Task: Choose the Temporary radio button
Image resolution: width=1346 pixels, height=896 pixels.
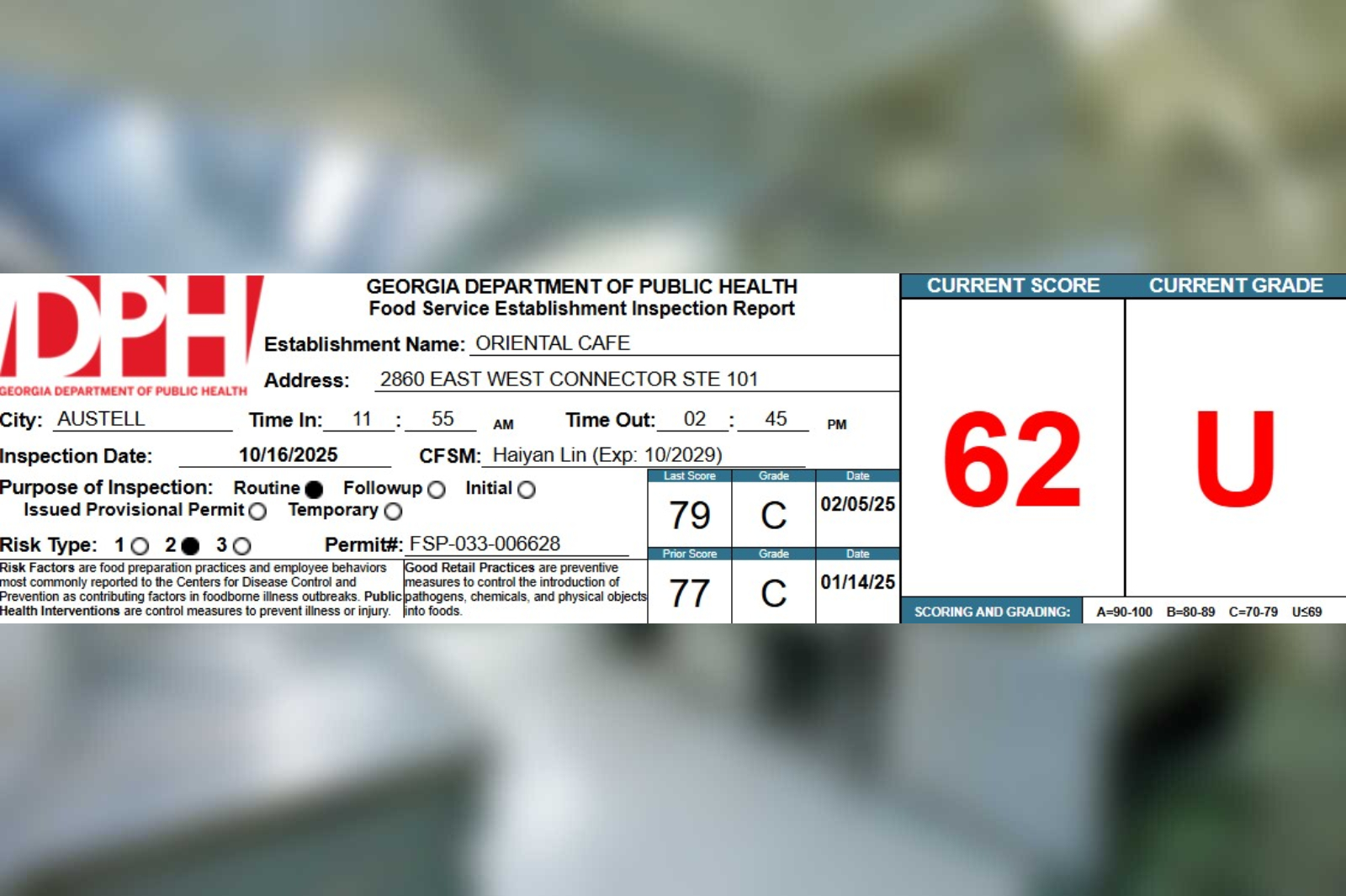Action: tap(393, 512)
